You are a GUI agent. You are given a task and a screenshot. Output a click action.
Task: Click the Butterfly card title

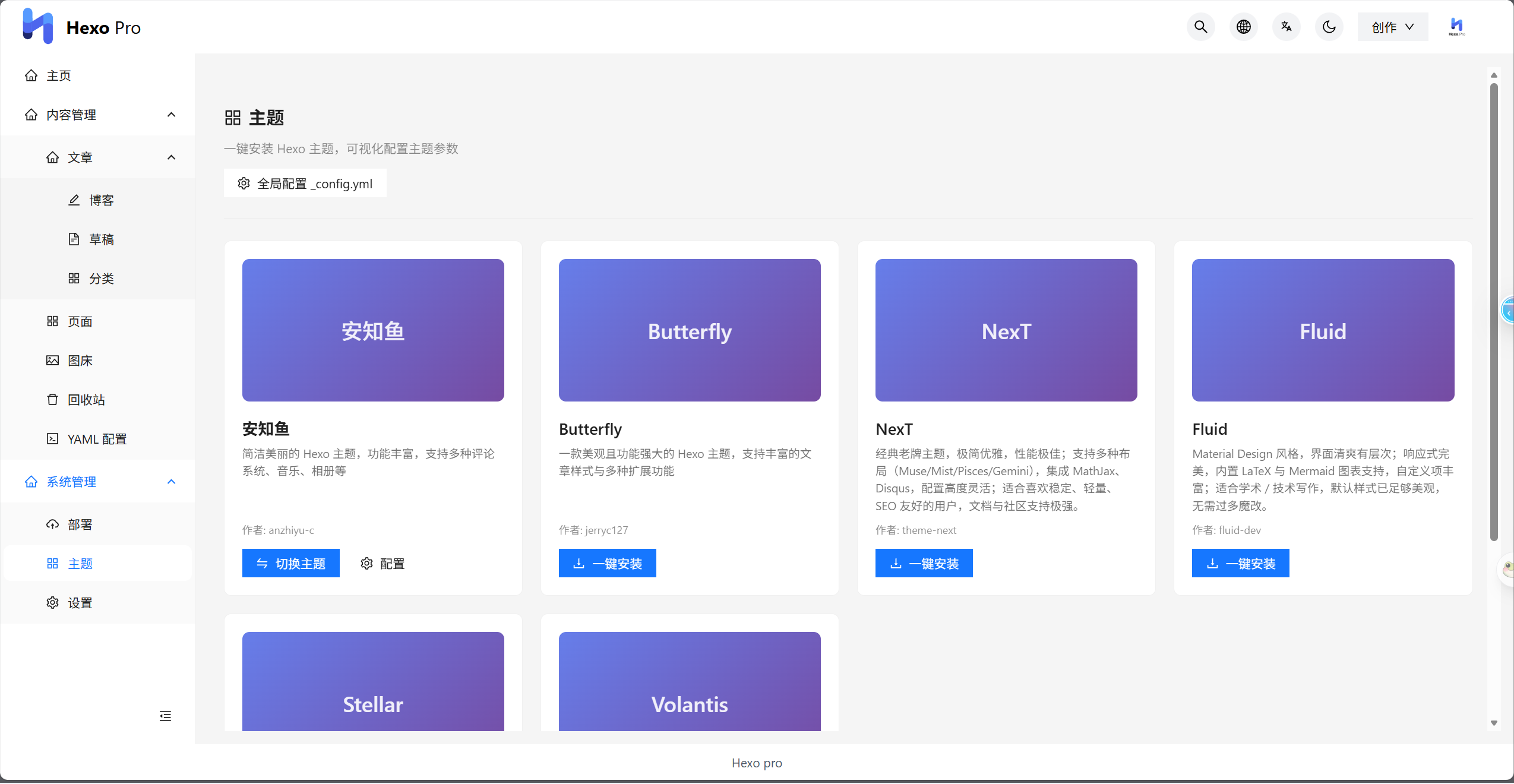point(590,429)
